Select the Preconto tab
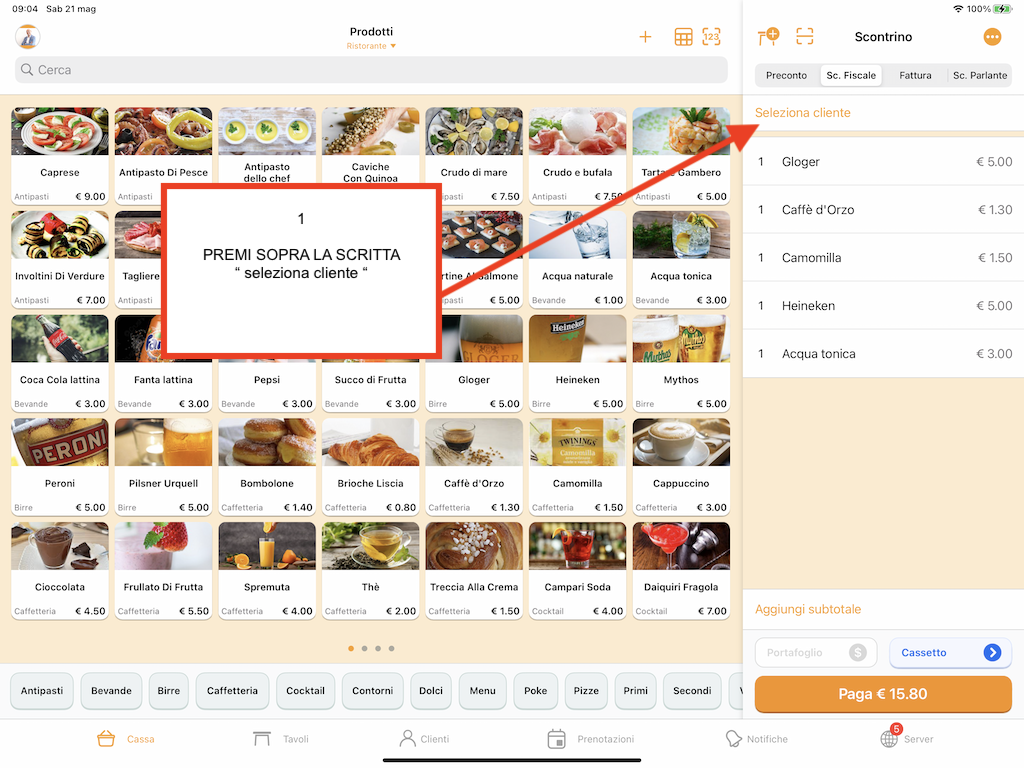This screenshot has height=768, width=1024. [x=786, y=75]
